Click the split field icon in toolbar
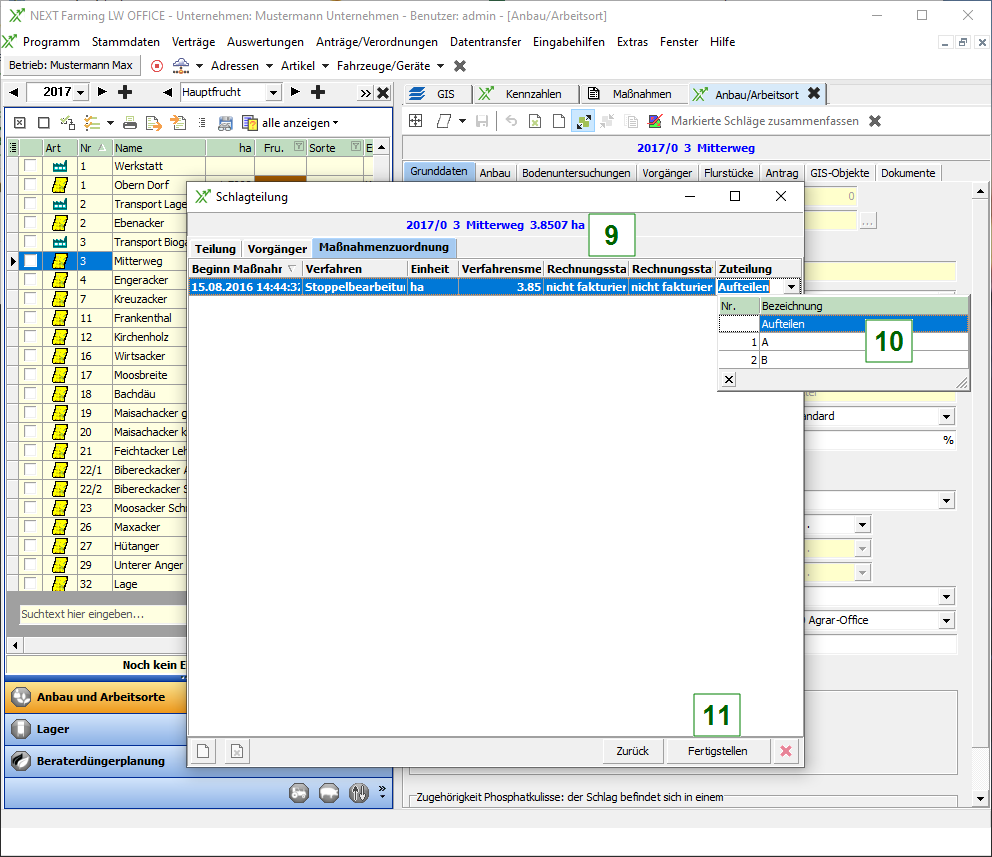992x857 pixels. (583, 121)
